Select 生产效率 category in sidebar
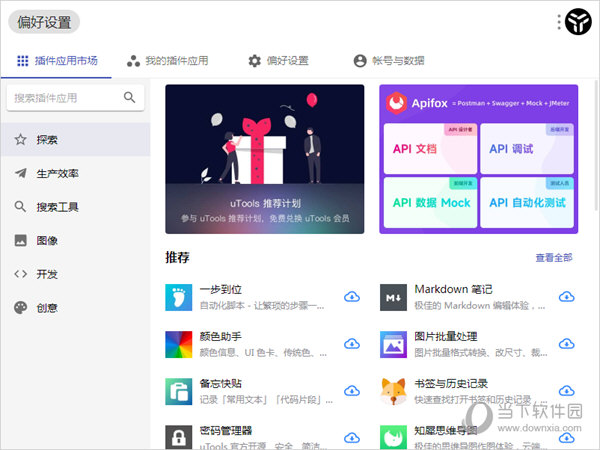 (58, 174)
